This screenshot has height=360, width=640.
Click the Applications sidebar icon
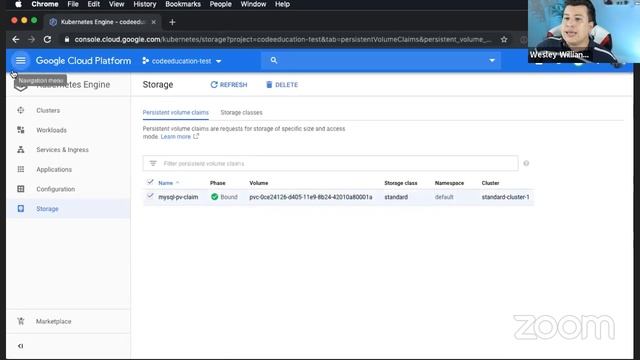pos(20,169)
